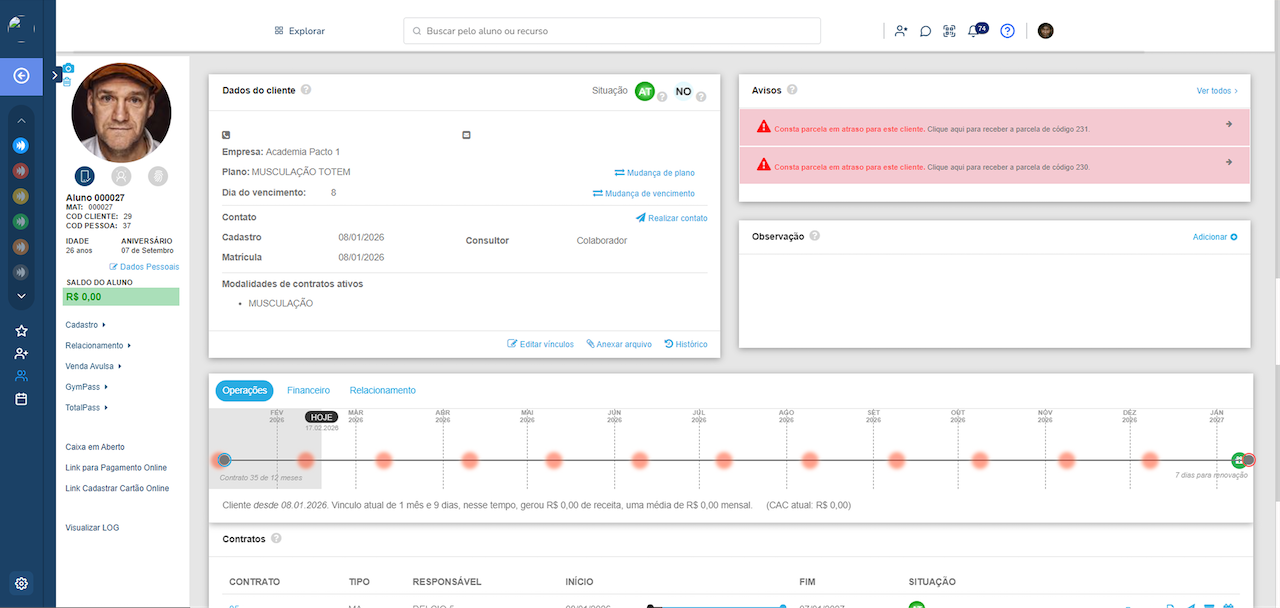Screen dimensions: 1280x608
Task: Open the QR code scanner icon
Action: pos(949,31)
